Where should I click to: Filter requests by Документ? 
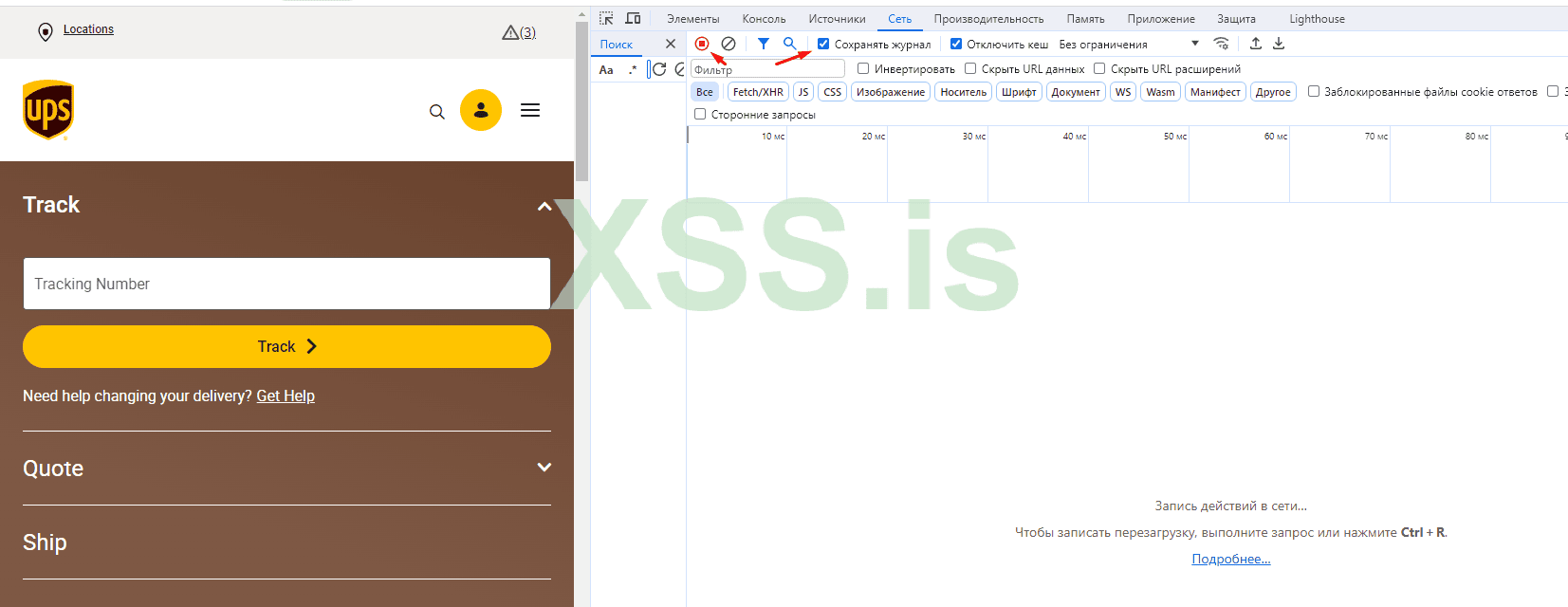tap(1076, 92)
